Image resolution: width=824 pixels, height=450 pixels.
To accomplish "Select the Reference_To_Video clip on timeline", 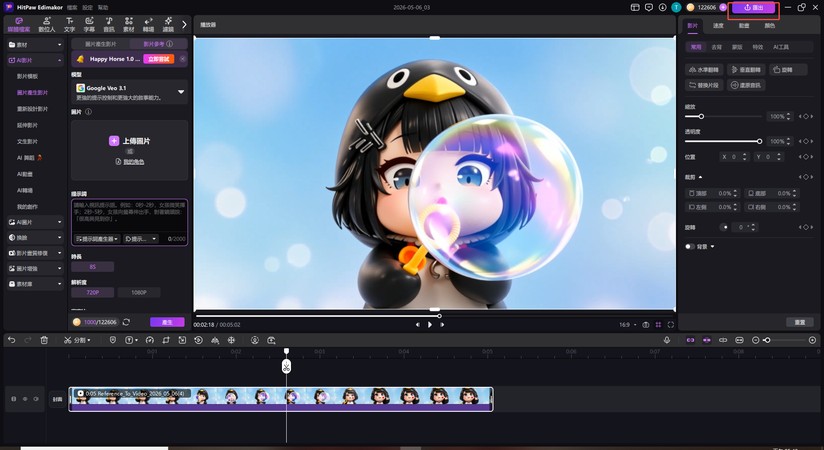I will (x=281, y=399).
